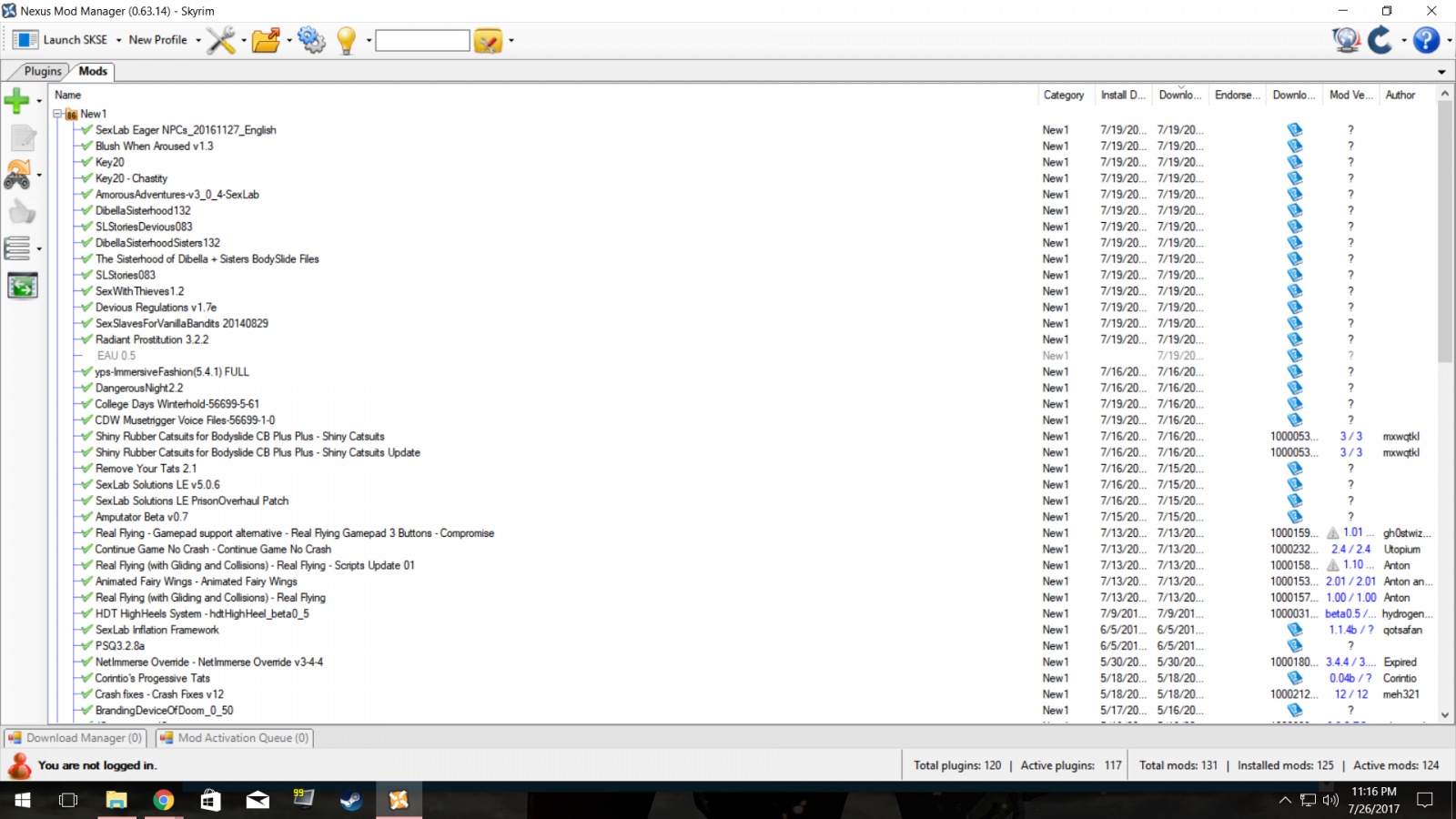This screenshot has width=1456, height=819.
Task: Click the green plus add mod icon
Action: (x=17, y=100)
